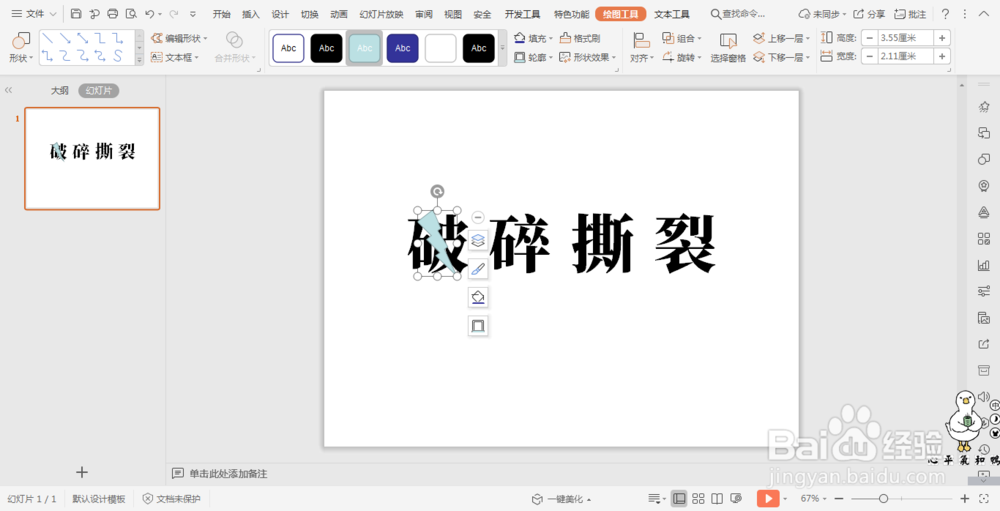Click the badge medal icon in right sidebar
The width and height of the screenshot is (1000, 511).
coord(983,186)
